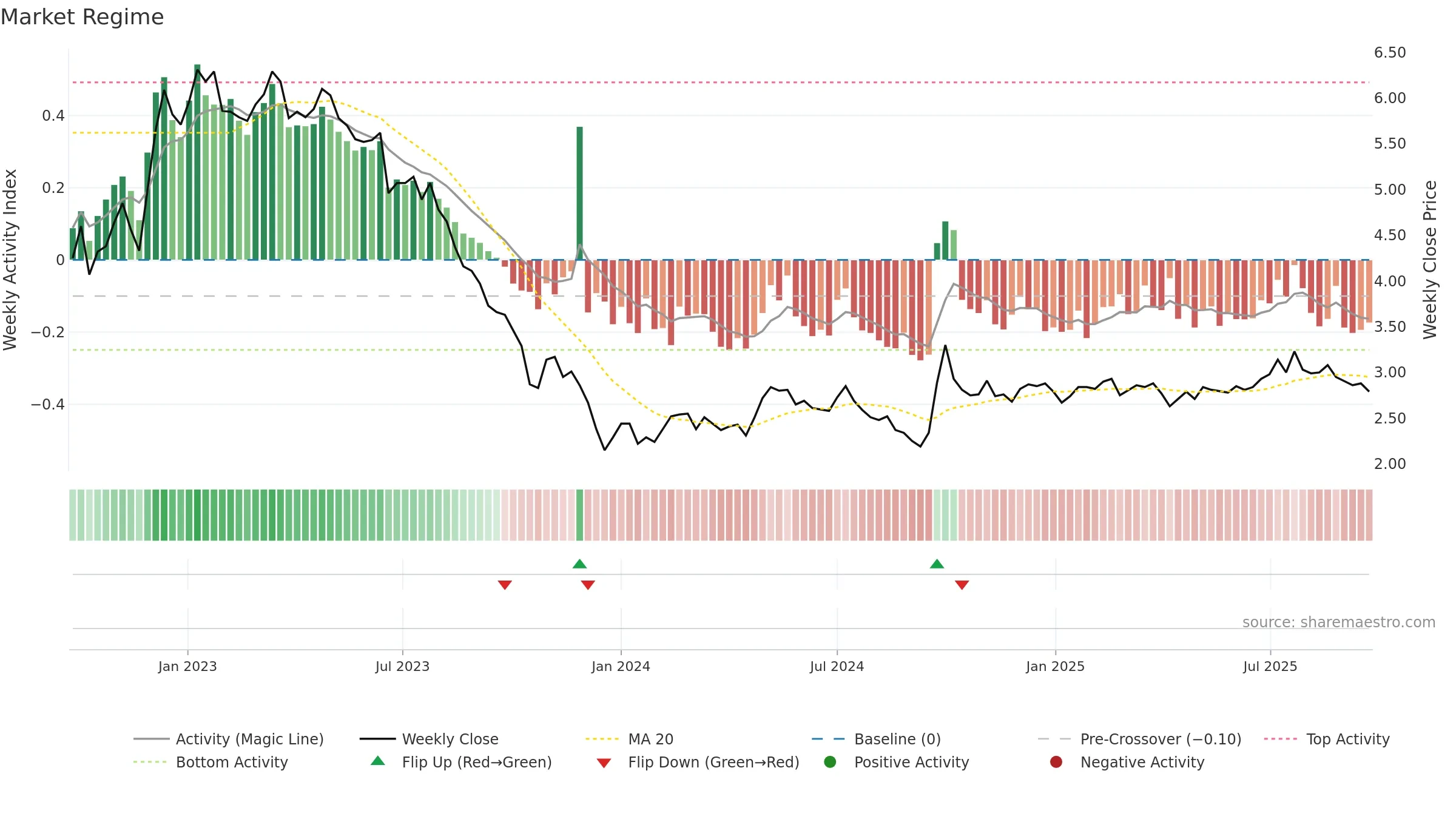Viewport: 1456px width, 819px height.
Task: Toggle Pre-Crossover (−0.10) legend entry
Action: pyautogui.click(x=1140, y=739)
